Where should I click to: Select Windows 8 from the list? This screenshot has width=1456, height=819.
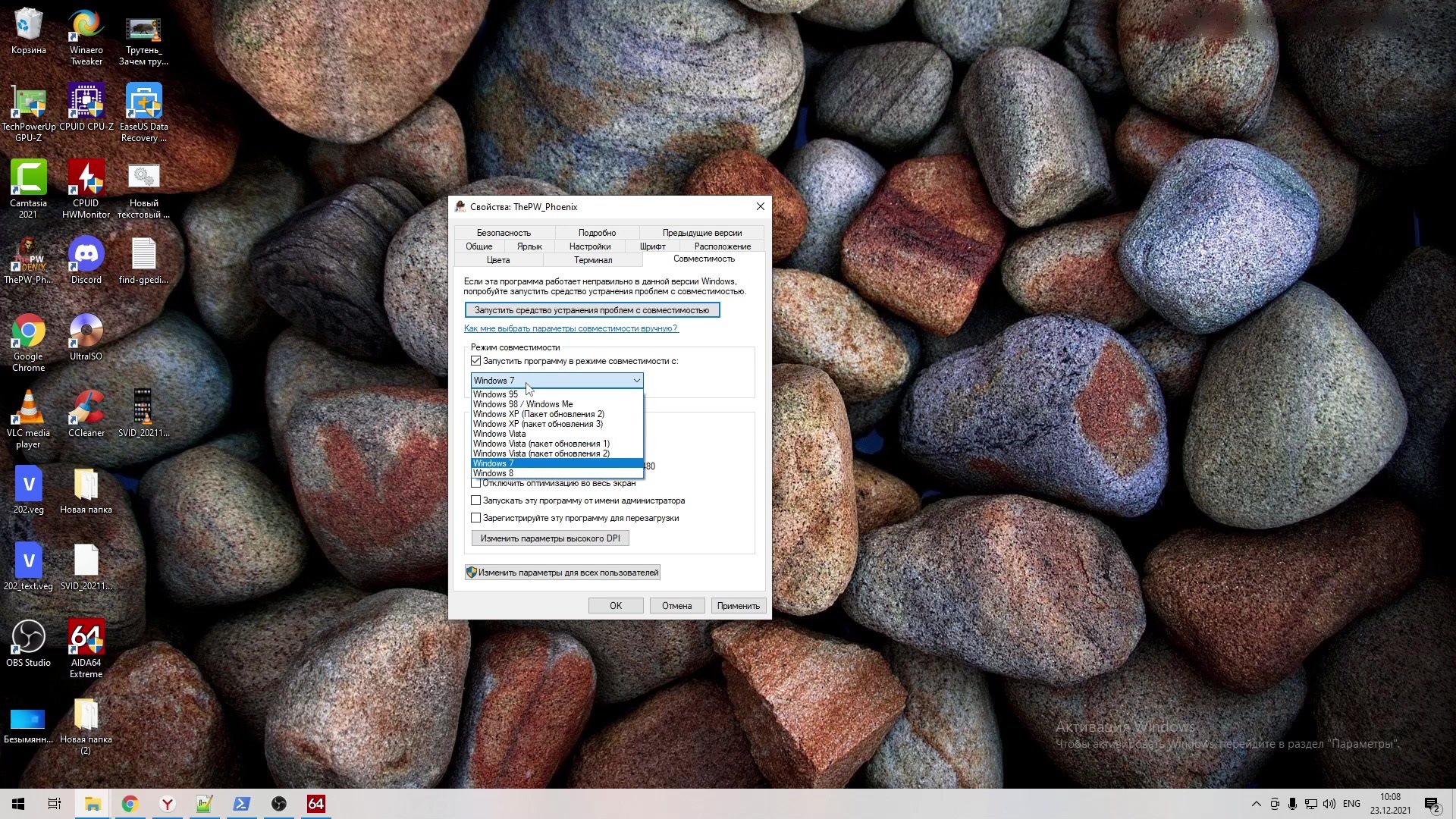493,473
